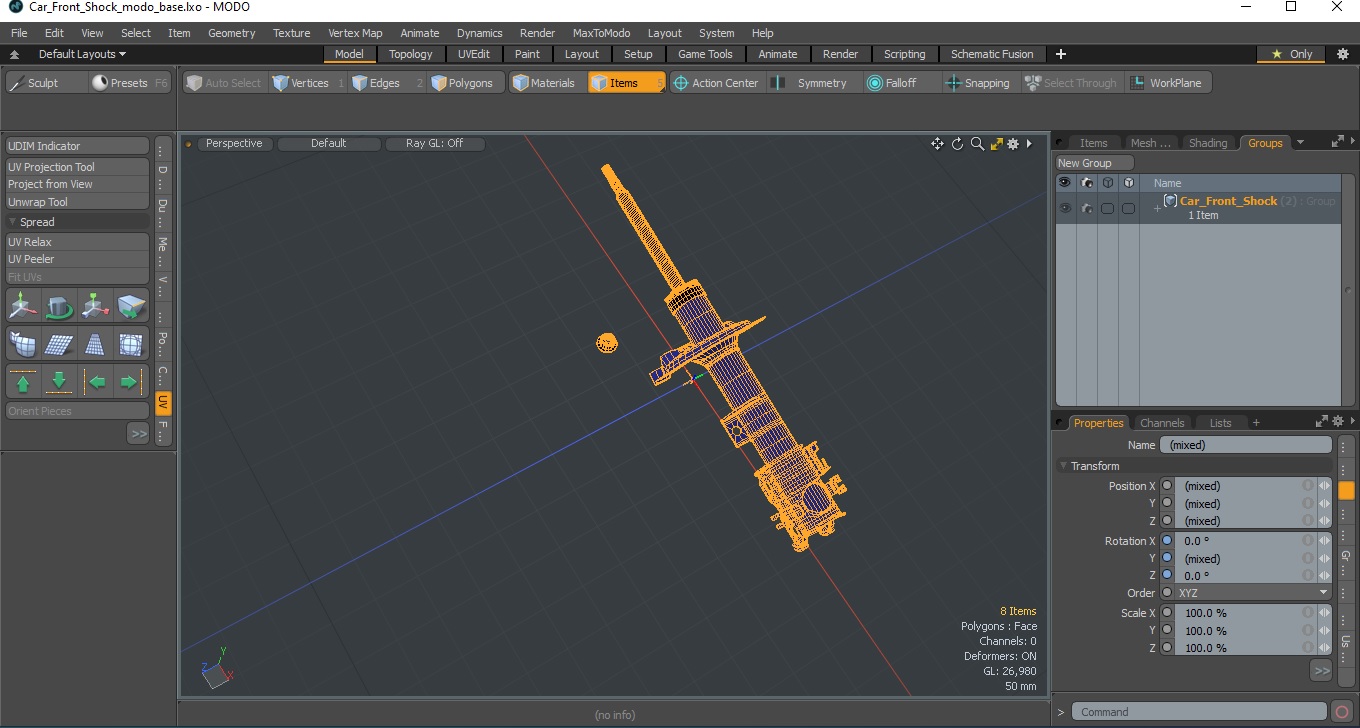Select the UV rotate icon with green arrow
The height and width of the screenshot is (728, 1360).
[x=60, y=305]
